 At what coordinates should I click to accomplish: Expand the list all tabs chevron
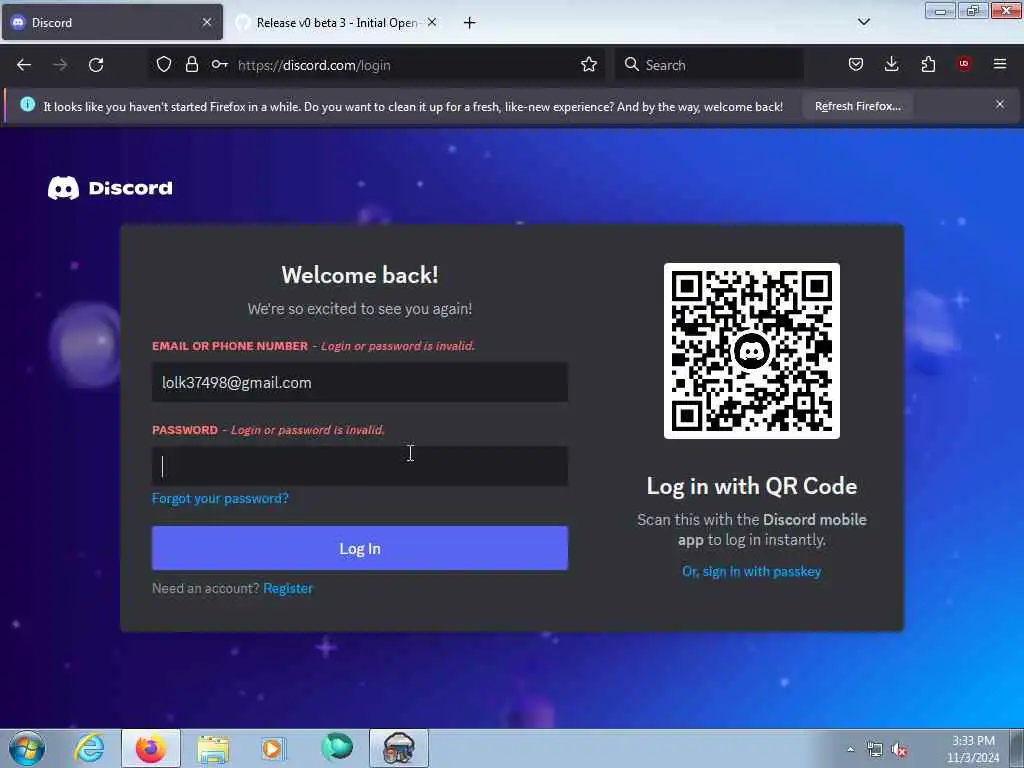pos(863,22)
